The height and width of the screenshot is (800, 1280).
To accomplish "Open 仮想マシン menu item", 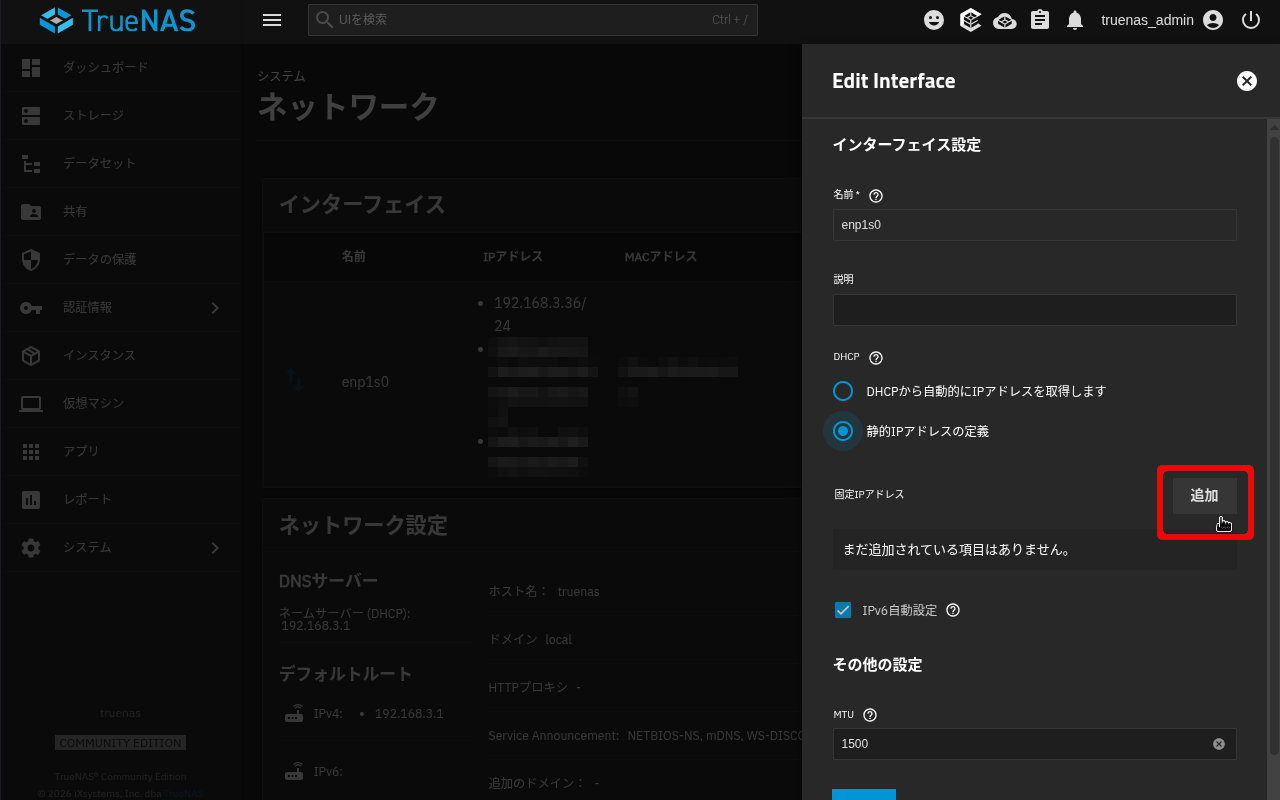I will coord(120,403).
